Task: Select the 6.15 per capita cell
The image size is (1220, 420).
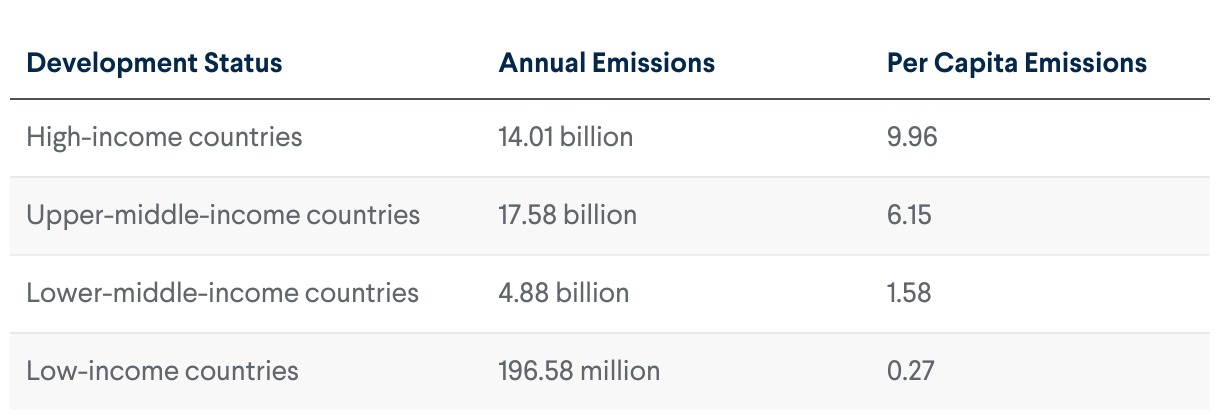Action: click(x=908, y=214)
